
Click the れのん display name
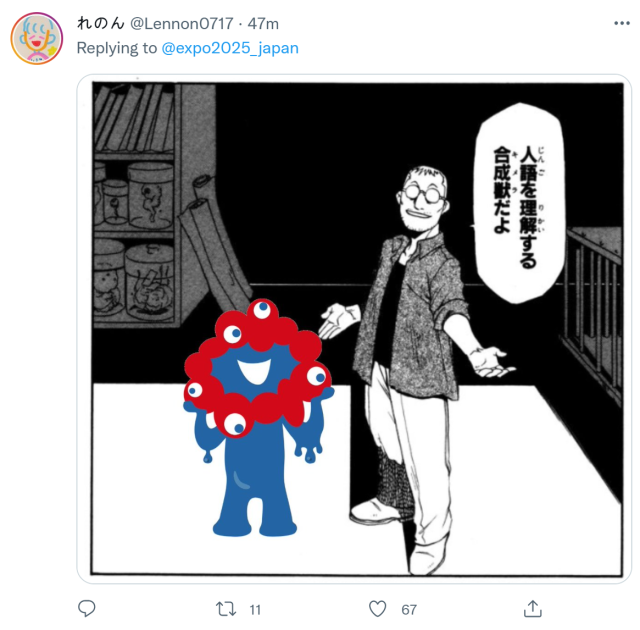point(100,24)
